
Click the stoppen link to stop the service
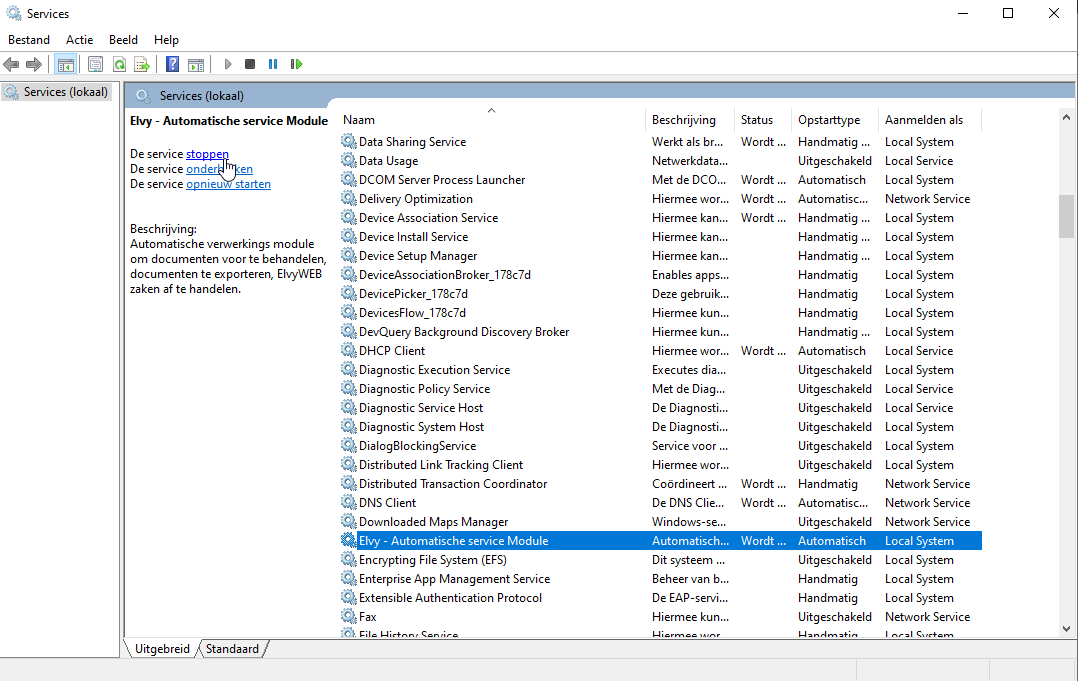[208, 154]
